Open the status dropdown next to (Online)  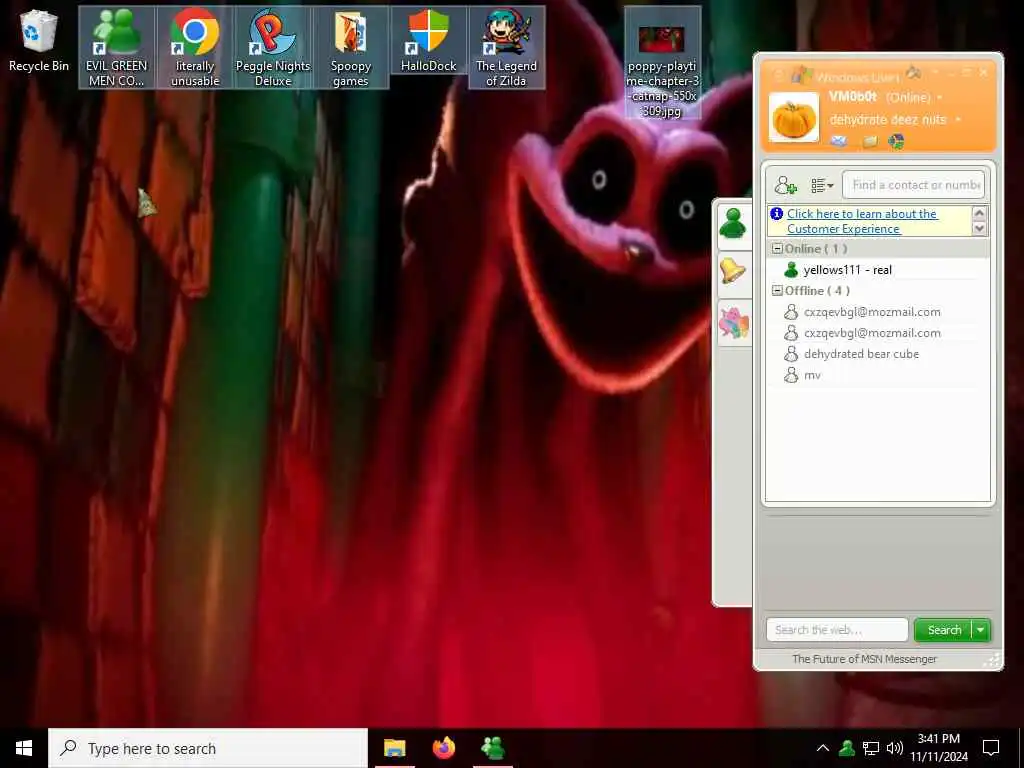click(940, 97)
